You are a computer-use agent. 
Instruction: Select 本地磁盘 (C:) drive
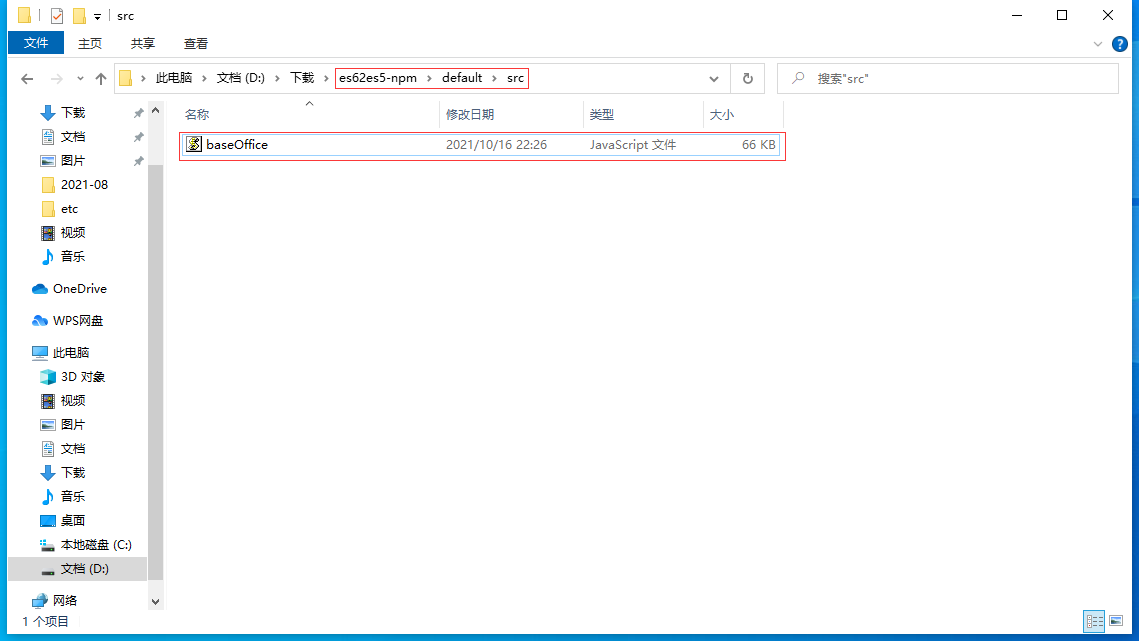coord(95,545)
